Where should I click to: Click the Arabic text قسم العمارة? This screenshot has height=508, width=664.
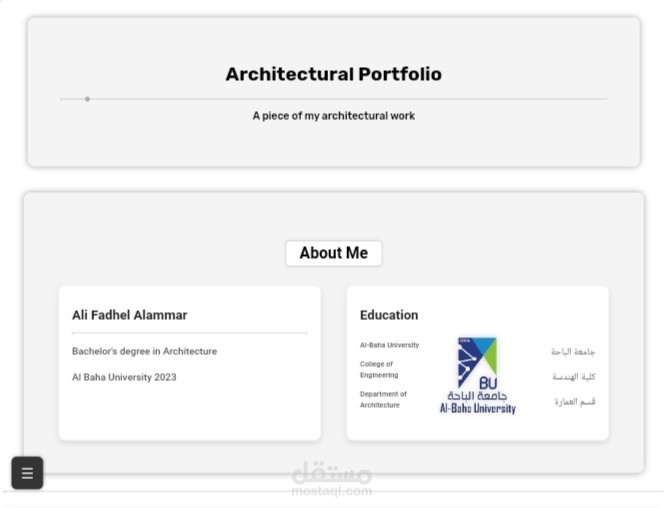click(575, 402)
